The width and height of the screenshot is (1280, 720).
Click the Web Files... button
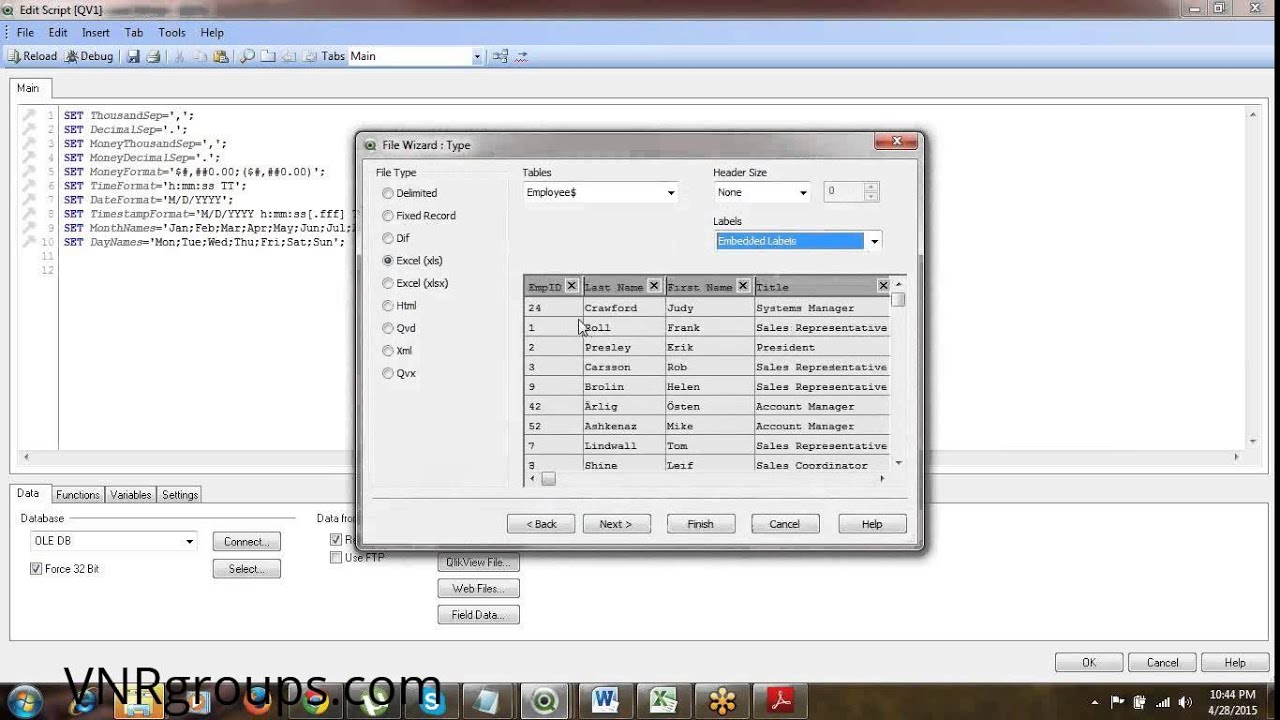point(478,589)
